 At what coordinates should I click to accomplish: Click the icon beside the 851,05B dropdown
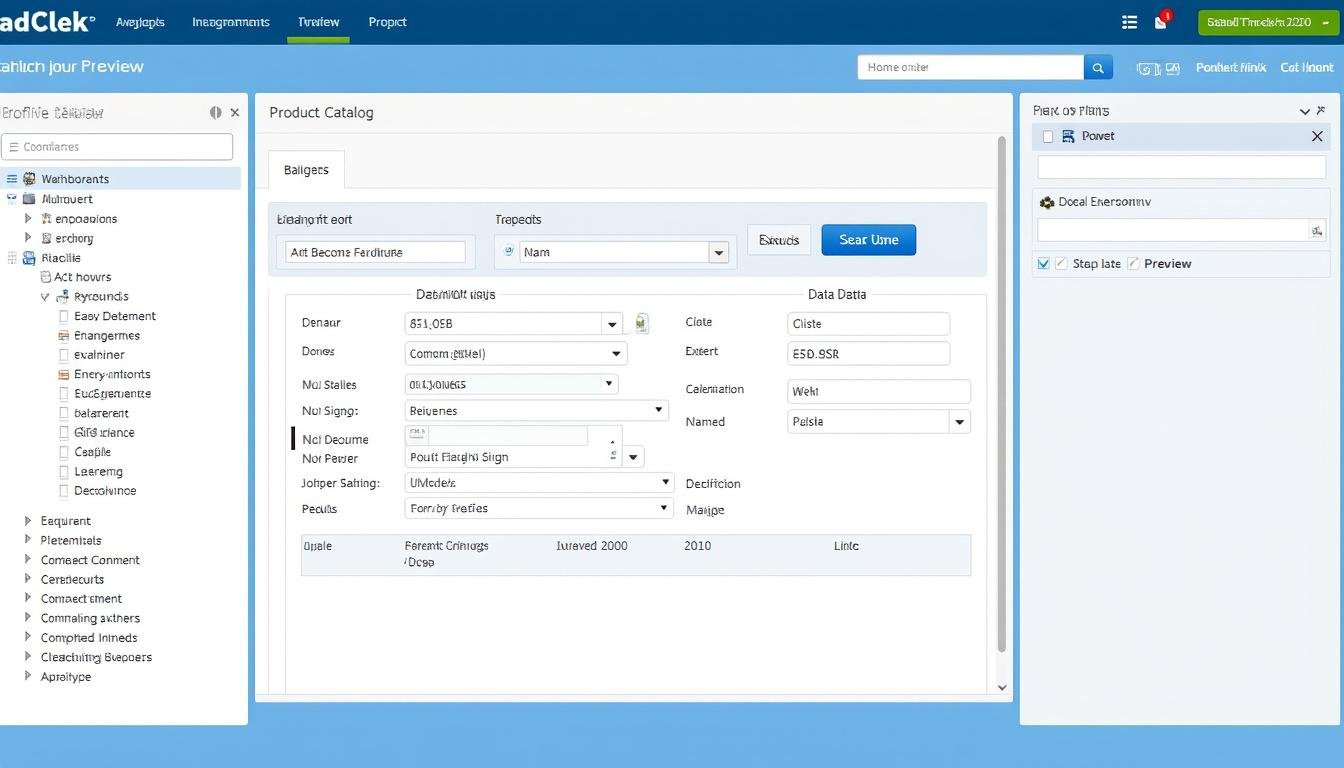641,323
